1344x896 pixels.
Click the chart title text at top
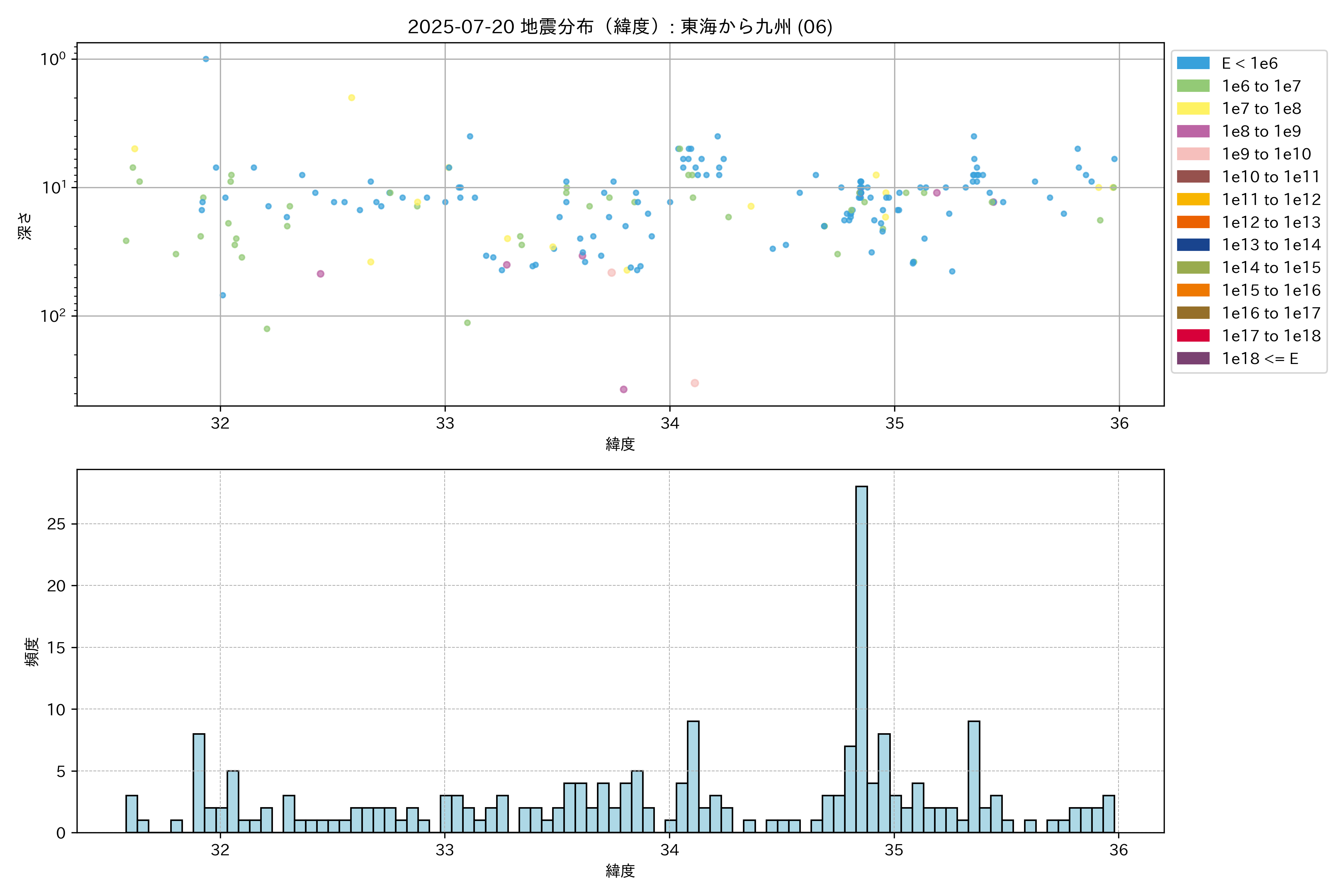point(620,27)
